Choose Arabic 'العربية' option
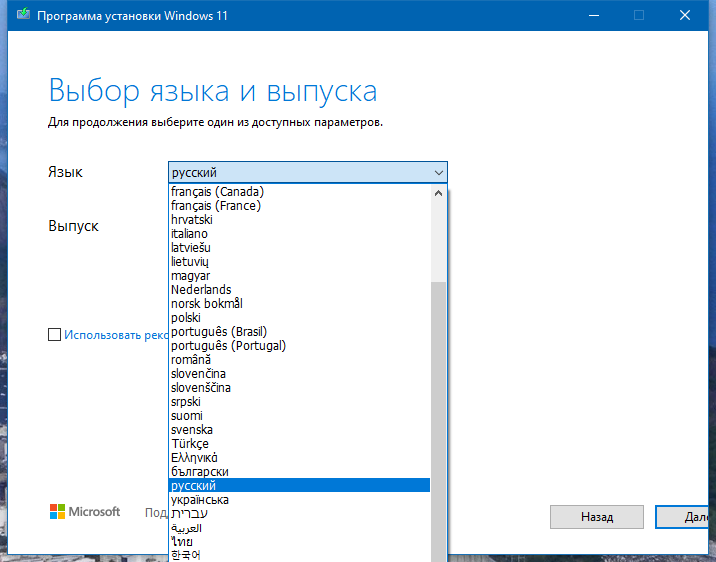This screenshot has height=562, width=716. coord(299,528)
